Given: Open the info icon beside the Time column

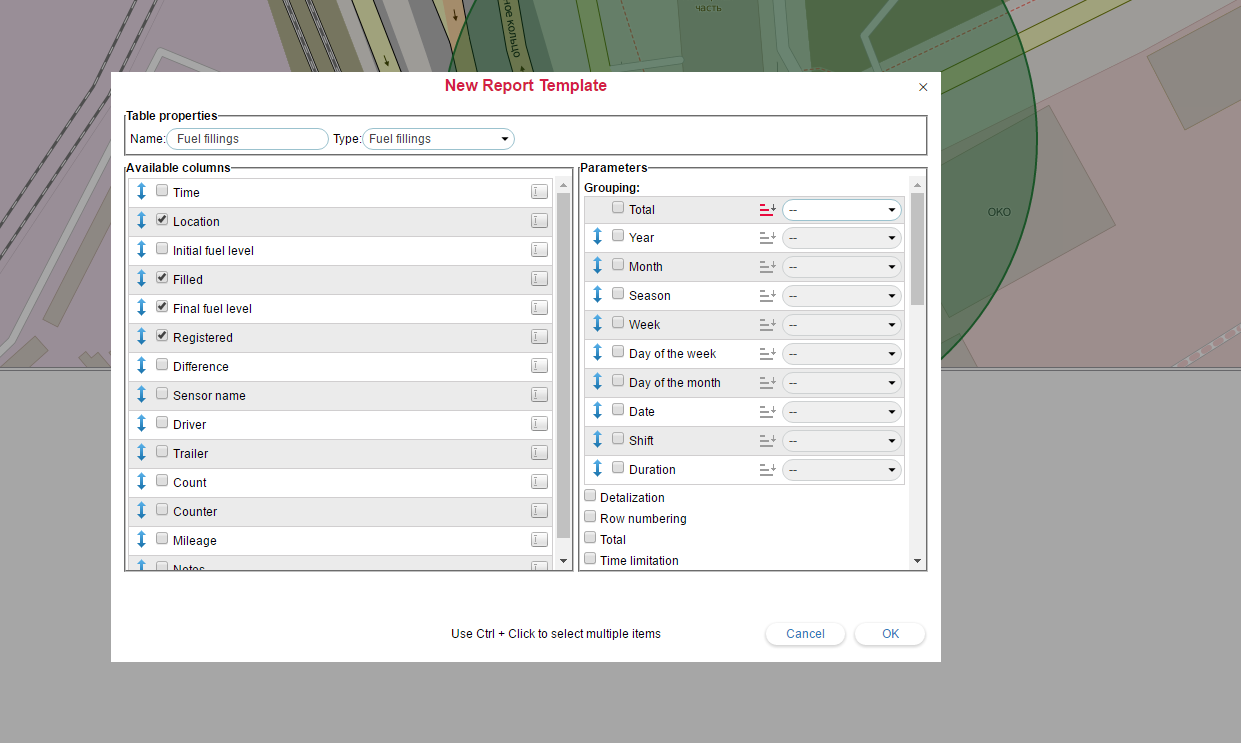Looking at the screenshot, I should point(539,191).
